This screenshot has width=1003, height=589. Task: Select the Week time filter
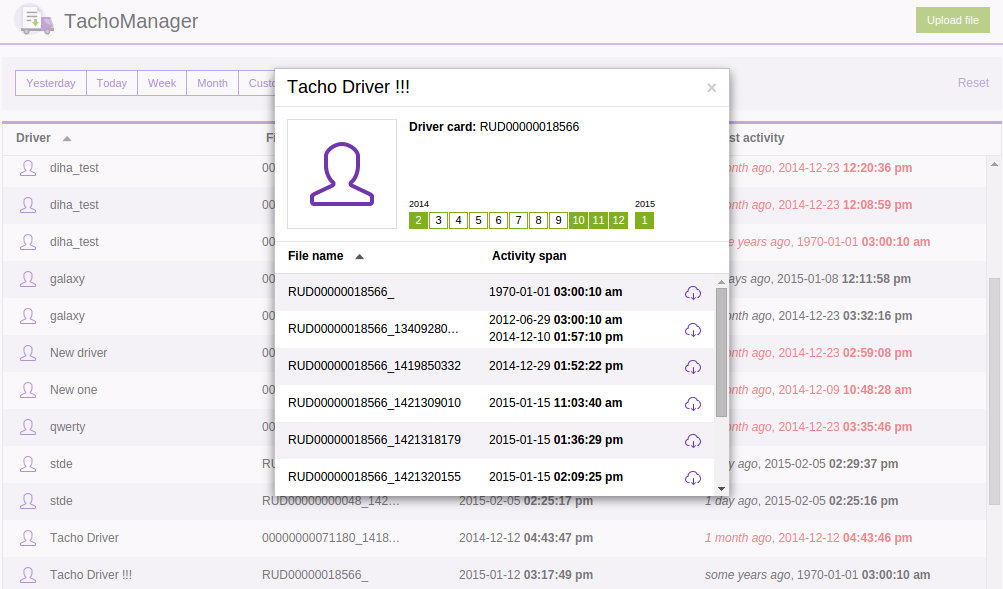(161, 83)
